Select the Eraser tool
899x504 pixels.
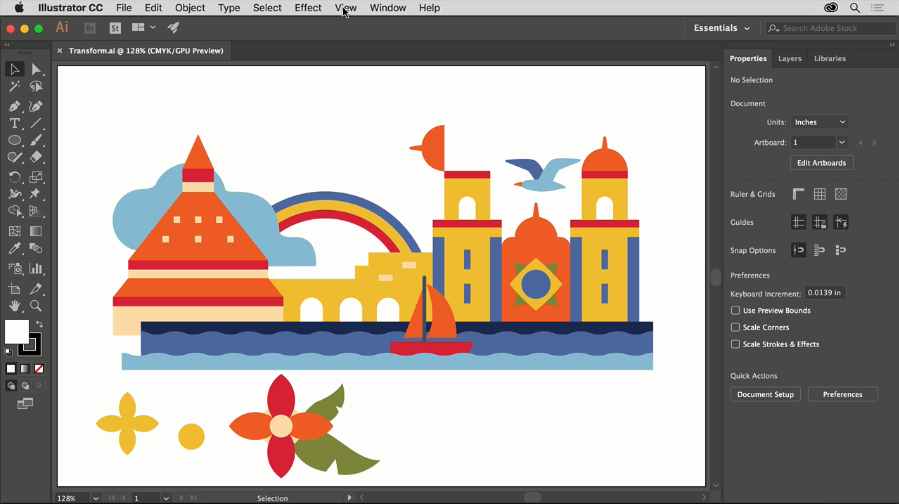pos(36,157)
